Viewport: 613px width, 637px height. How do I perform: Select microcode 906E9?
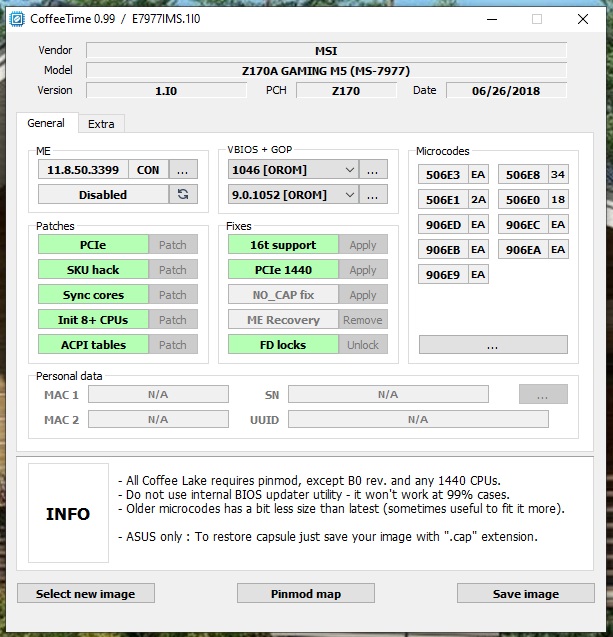pyautogui.click(x=443, y=275)
